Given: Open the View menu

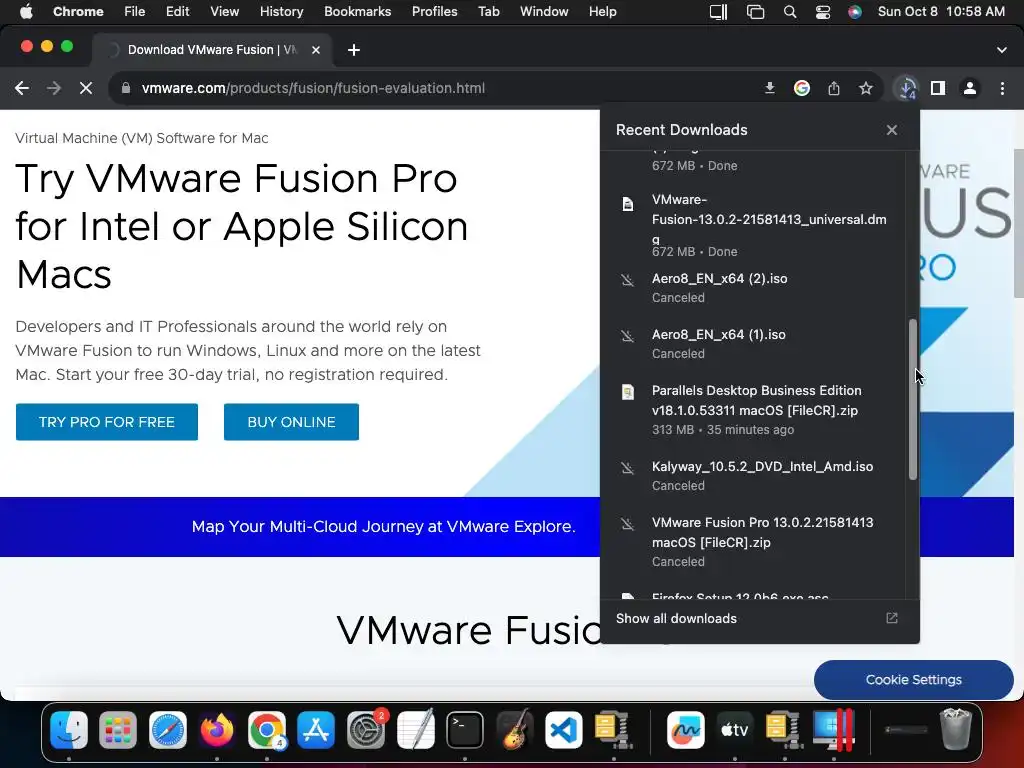Looking at the screenshot, I should [x=224, y=12].
